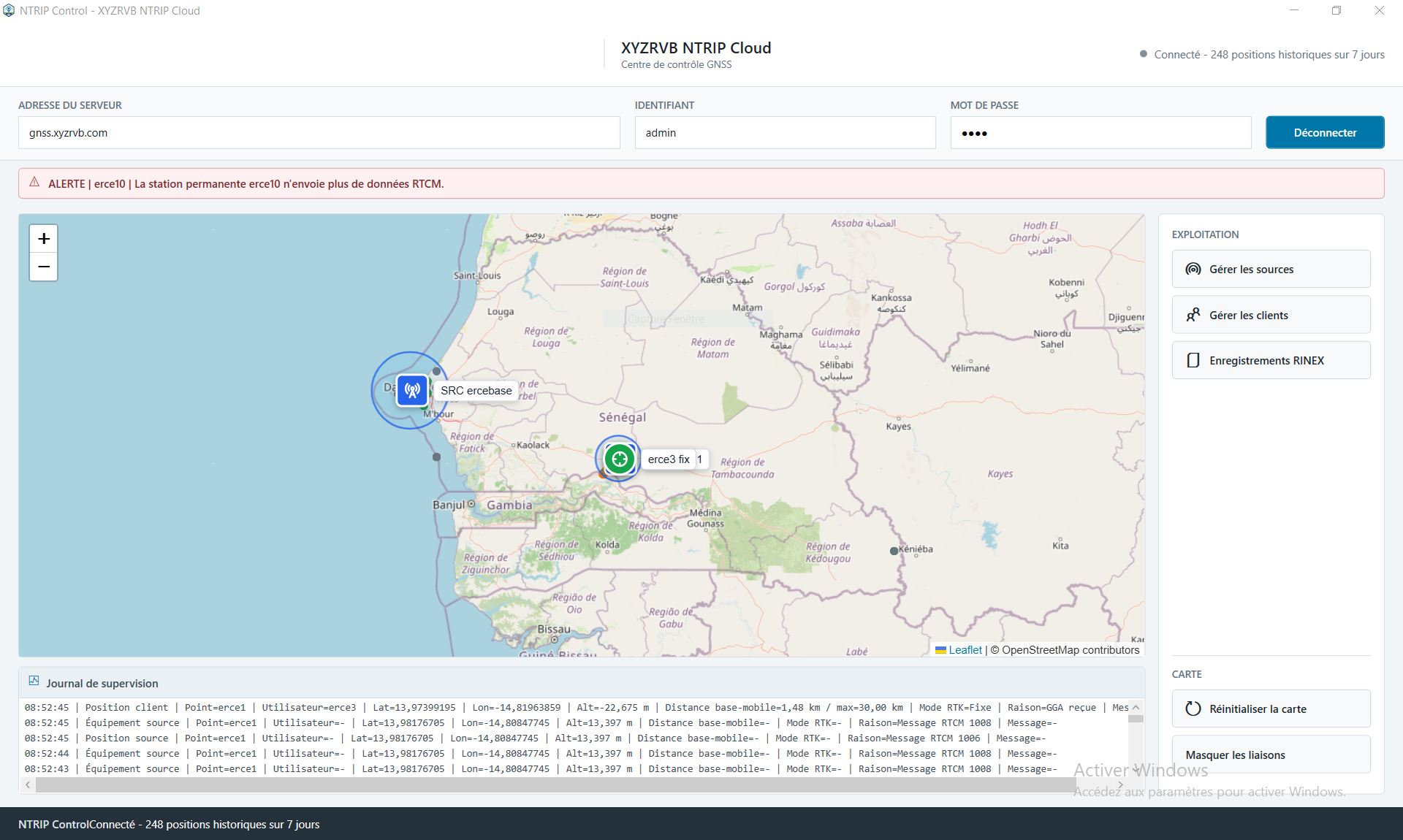Focus the Mot de passe field

tap(1100, 133)
